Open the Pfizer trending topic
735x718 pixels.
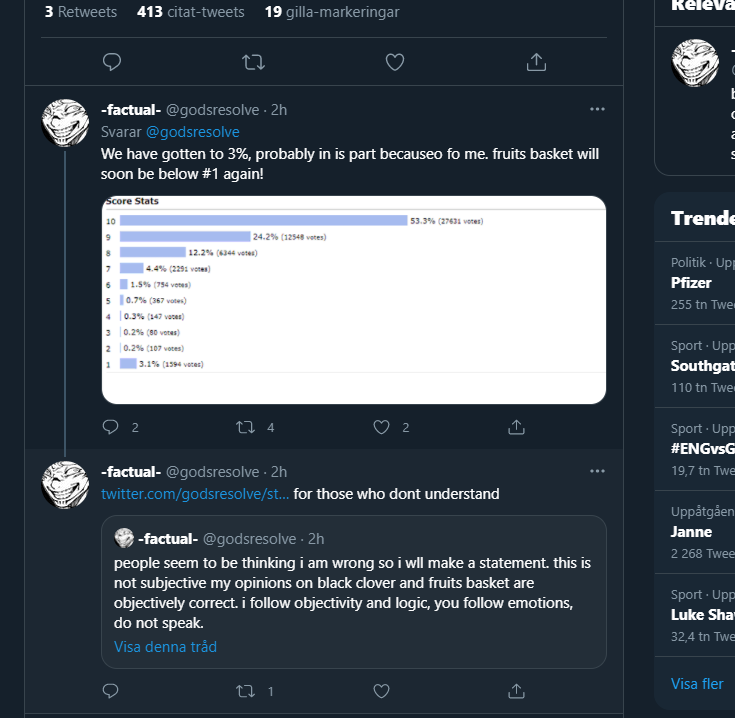tap(691, 283)
